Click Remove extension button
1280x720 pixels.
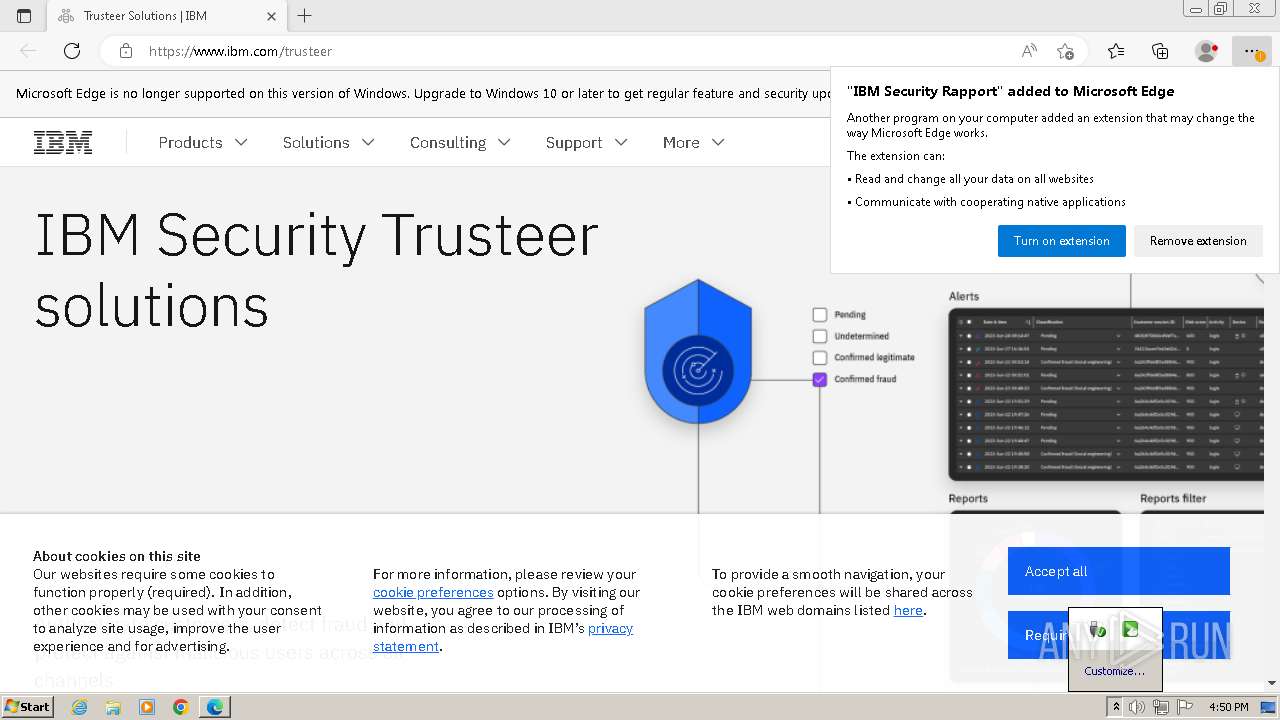1198,241
